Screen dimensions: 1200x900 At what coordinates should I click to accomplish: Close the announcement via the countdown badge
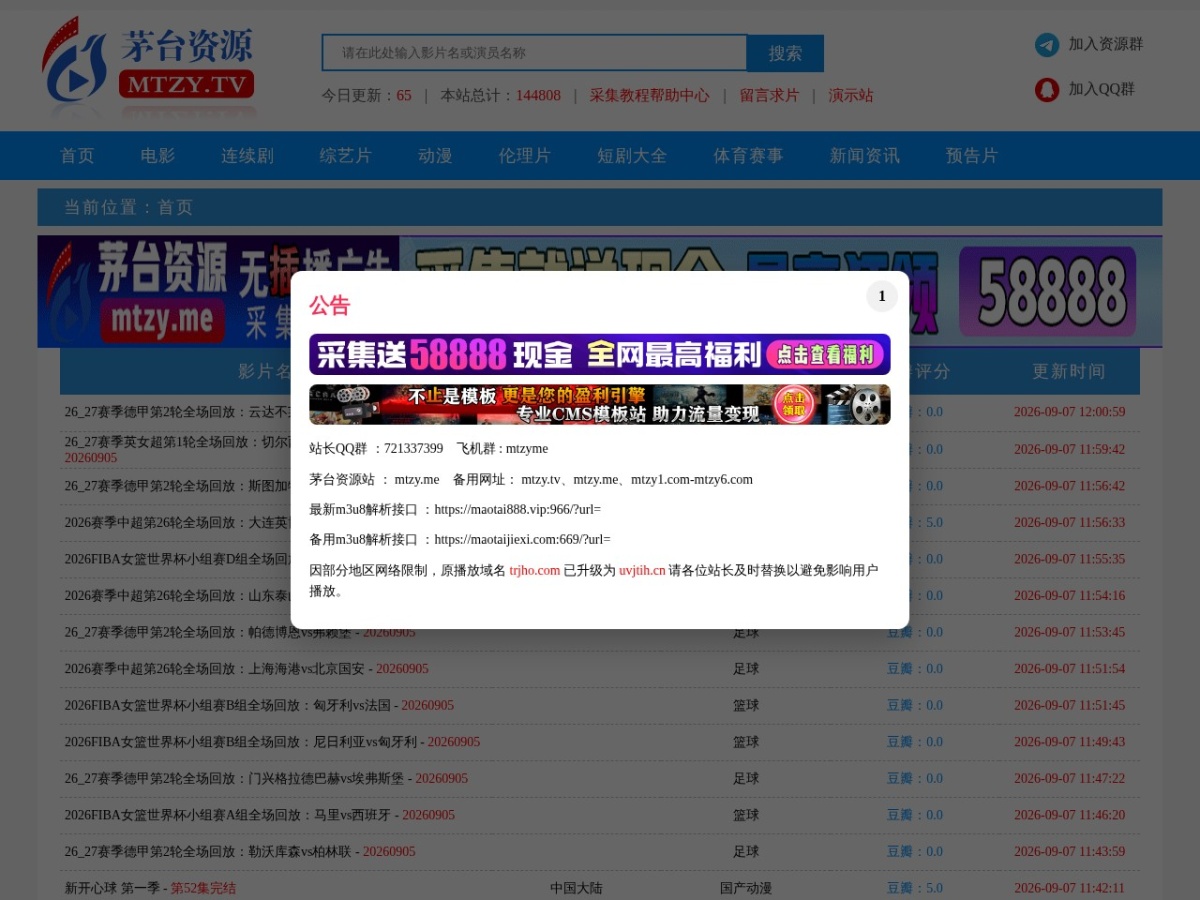(882, 296)
